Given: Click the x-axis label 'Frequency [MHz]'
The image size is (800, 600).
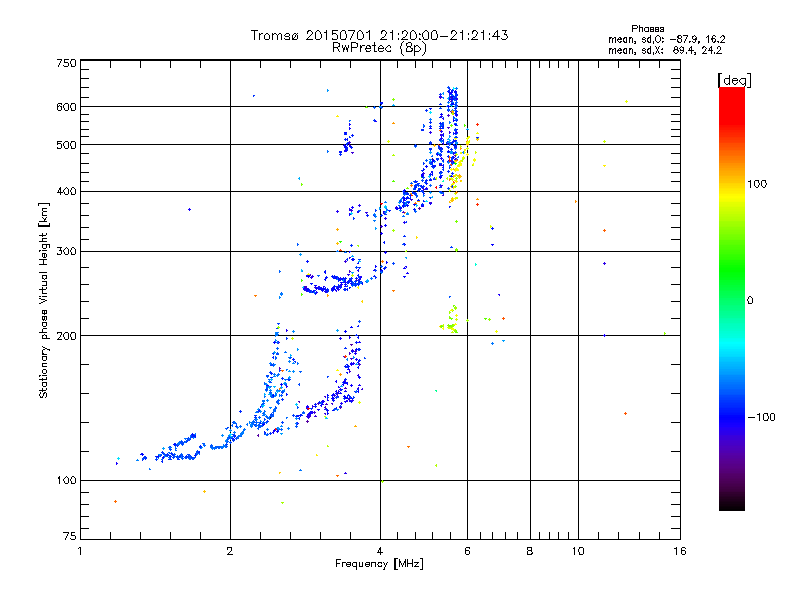Looking at the screenshot, I should tap(379, 564).
